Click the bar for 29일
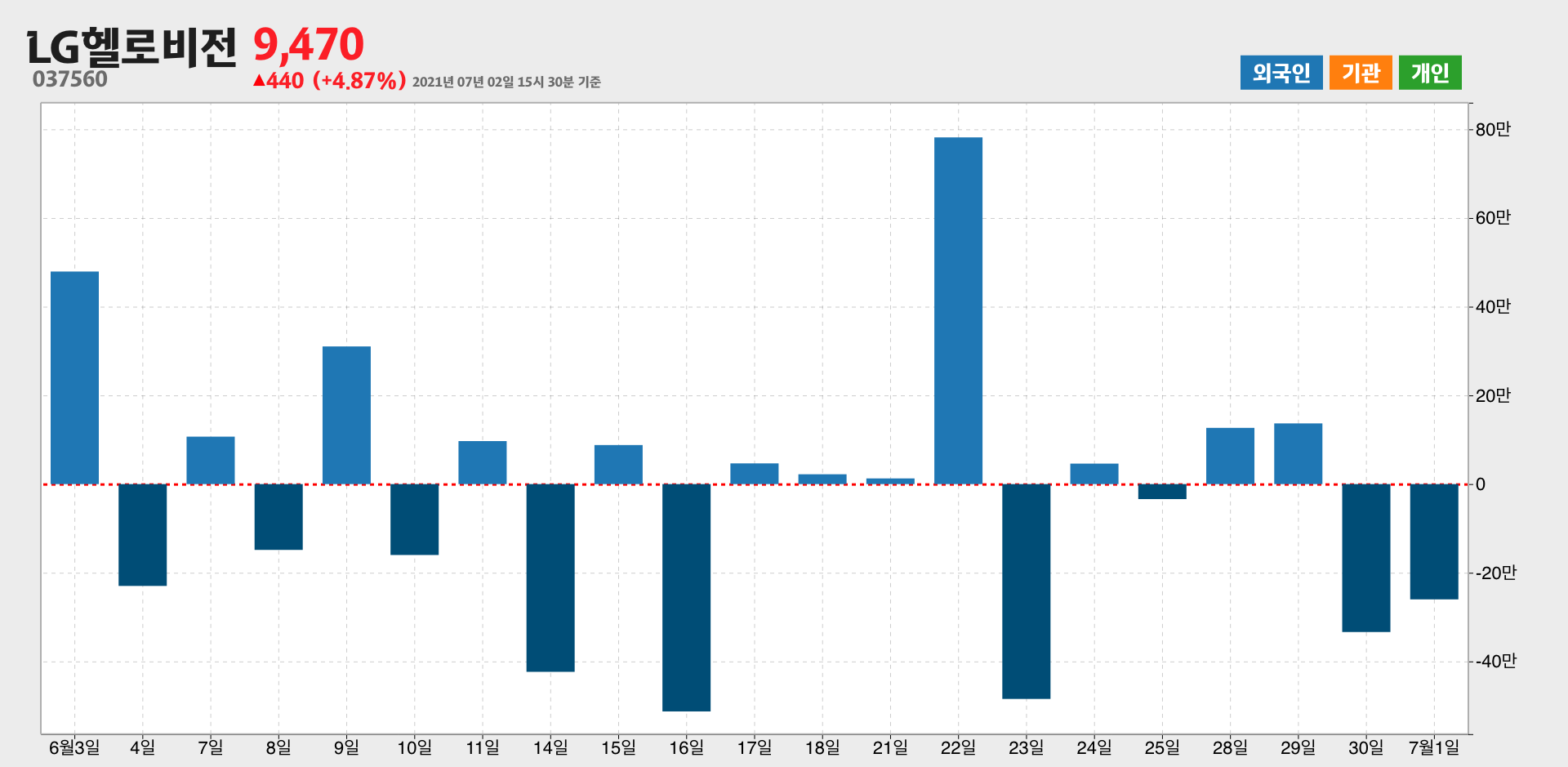1568x767 pixels. [x=1298, y=454]
